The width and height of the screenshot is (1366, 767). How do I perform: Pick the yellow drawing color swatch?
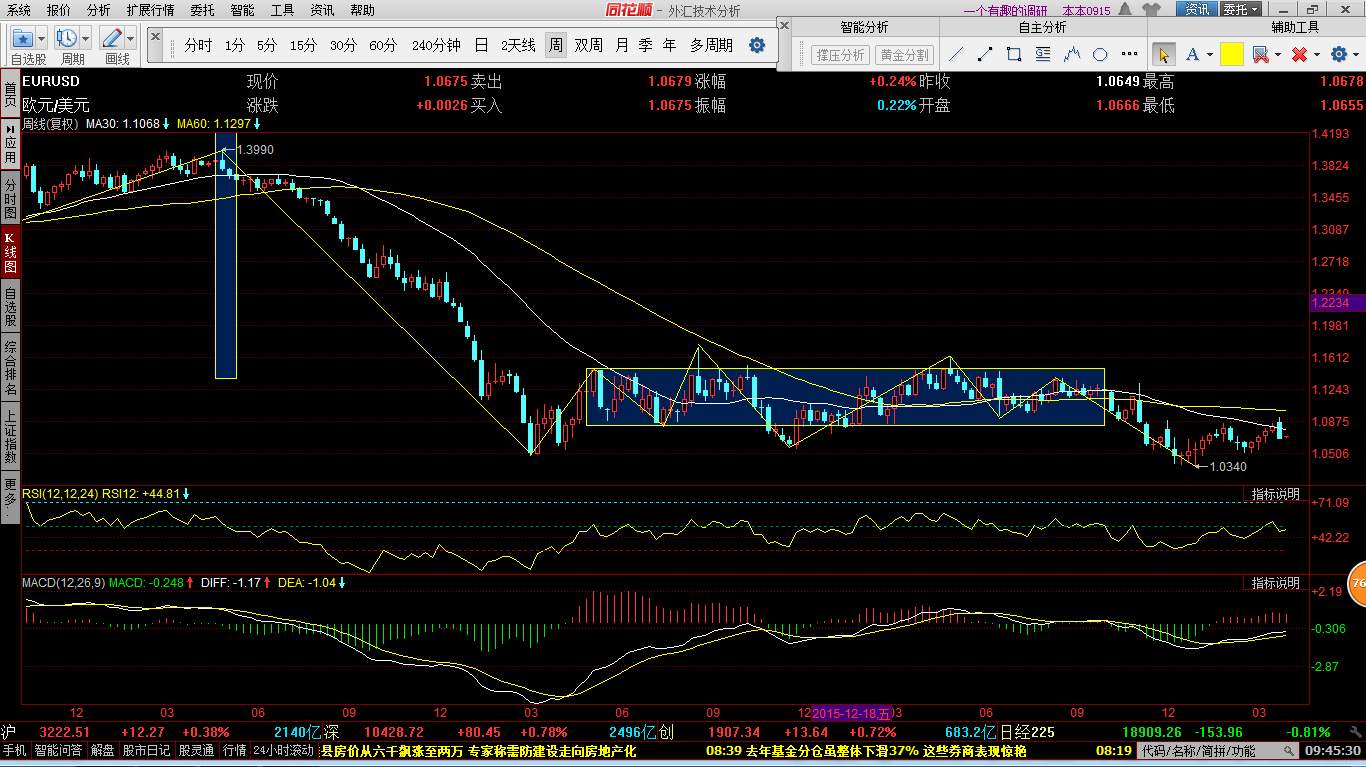(1231, 54)
